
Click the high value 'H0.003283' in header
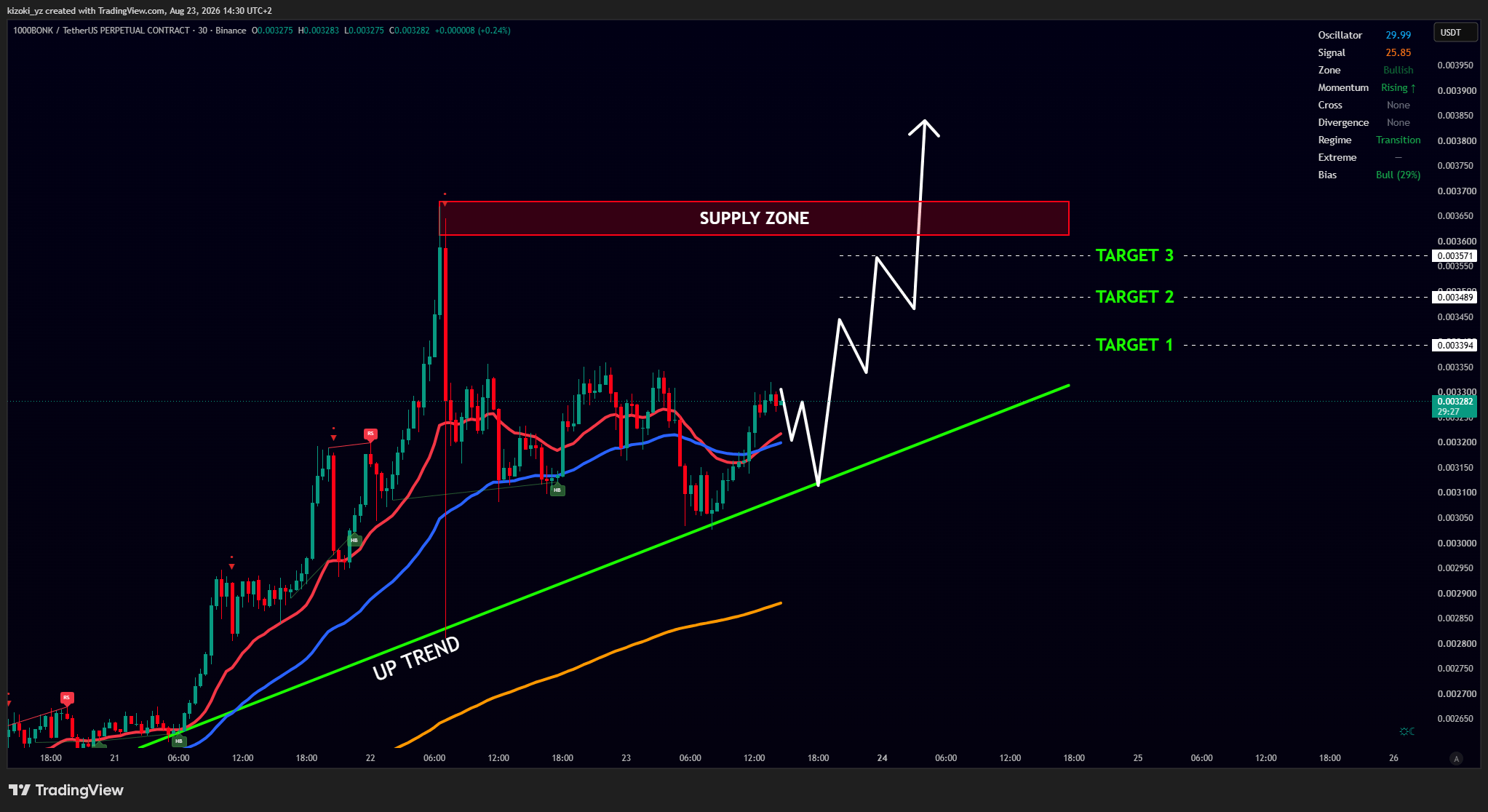(x=319, y=31)
